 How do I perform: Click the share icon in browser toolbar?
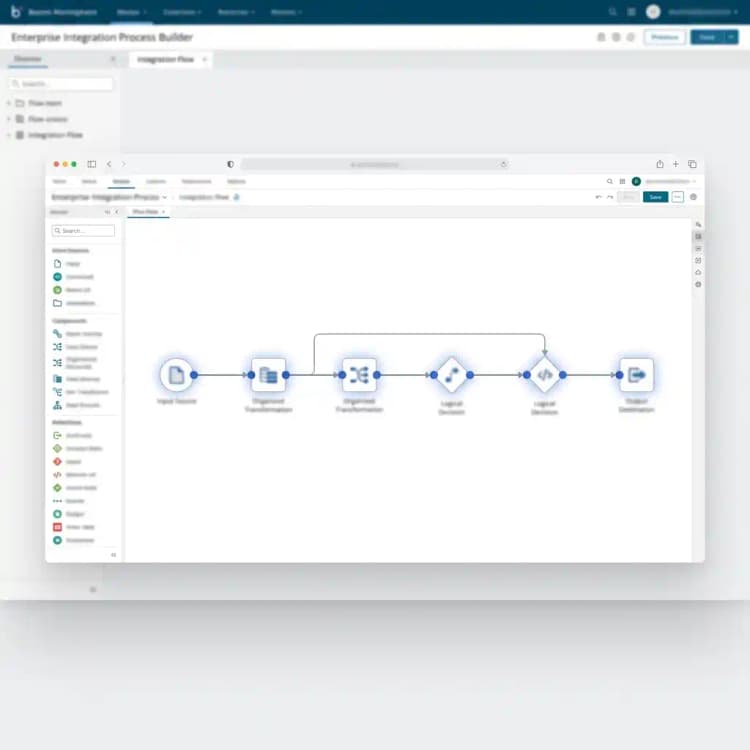660,164
